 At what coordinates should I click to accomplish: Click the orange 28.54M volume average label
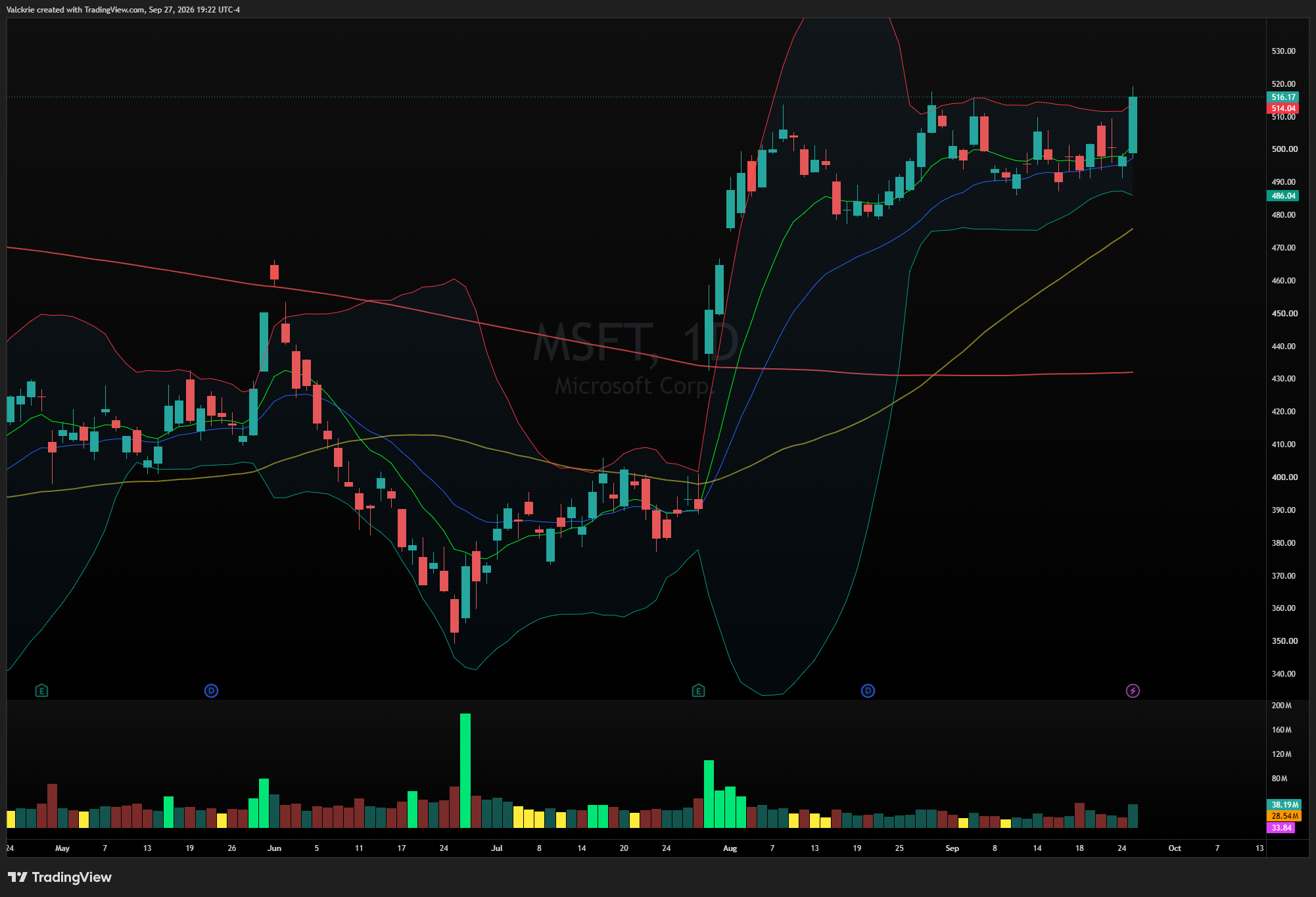pyautogui.click(x=1284, y=816)
